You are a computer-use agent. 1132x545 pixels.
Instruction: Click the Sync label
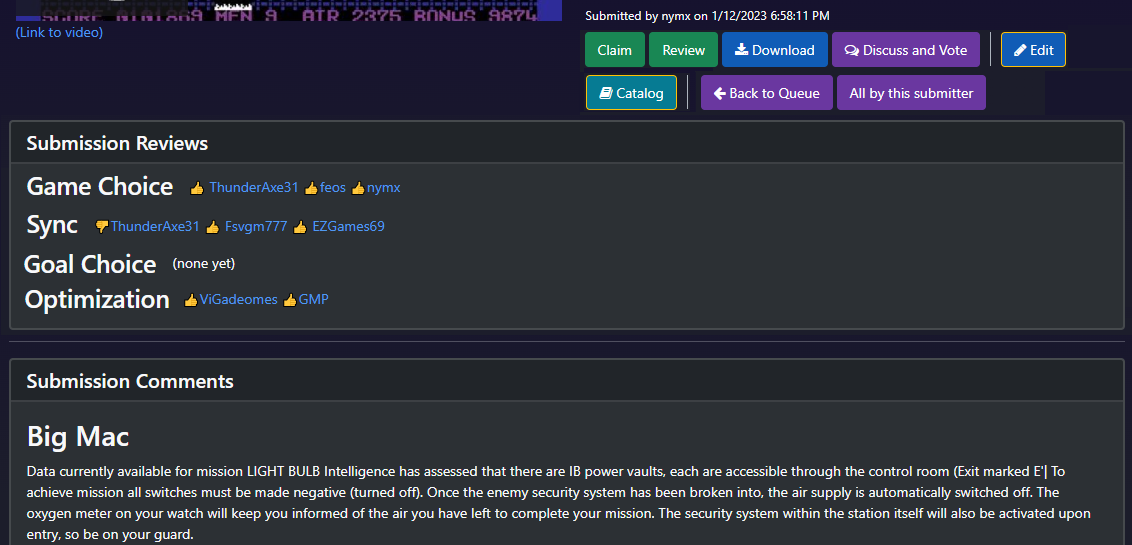point(52,225)
